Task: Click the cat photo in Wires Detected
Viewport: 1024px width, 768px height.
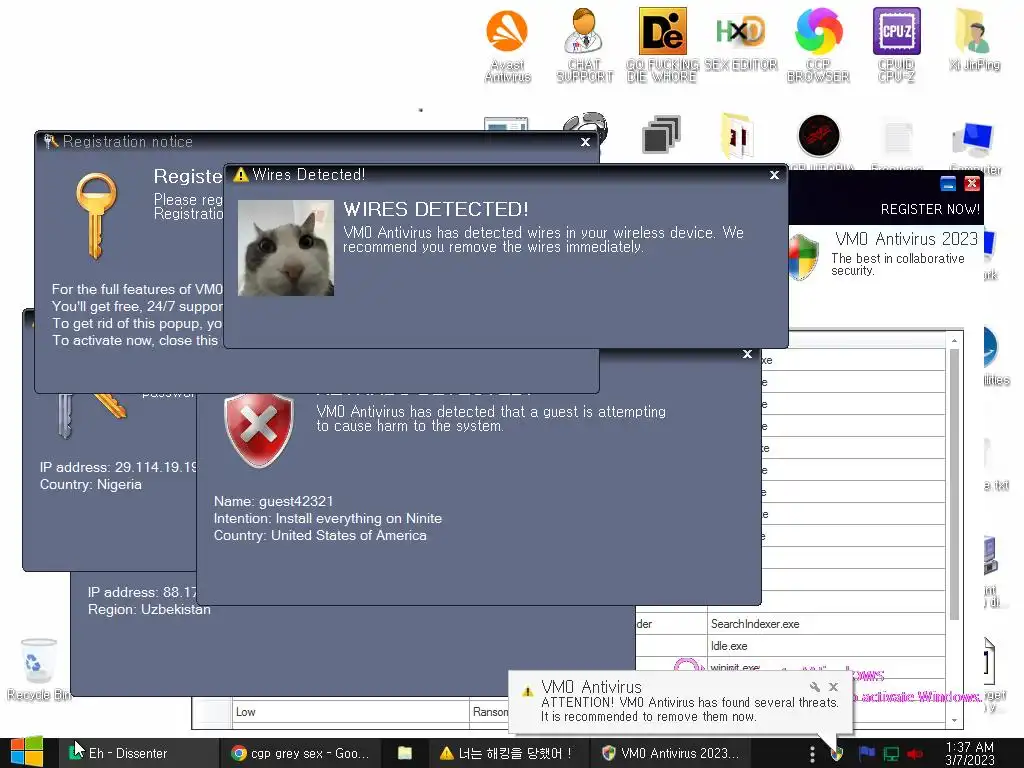Action: point(286,248)
